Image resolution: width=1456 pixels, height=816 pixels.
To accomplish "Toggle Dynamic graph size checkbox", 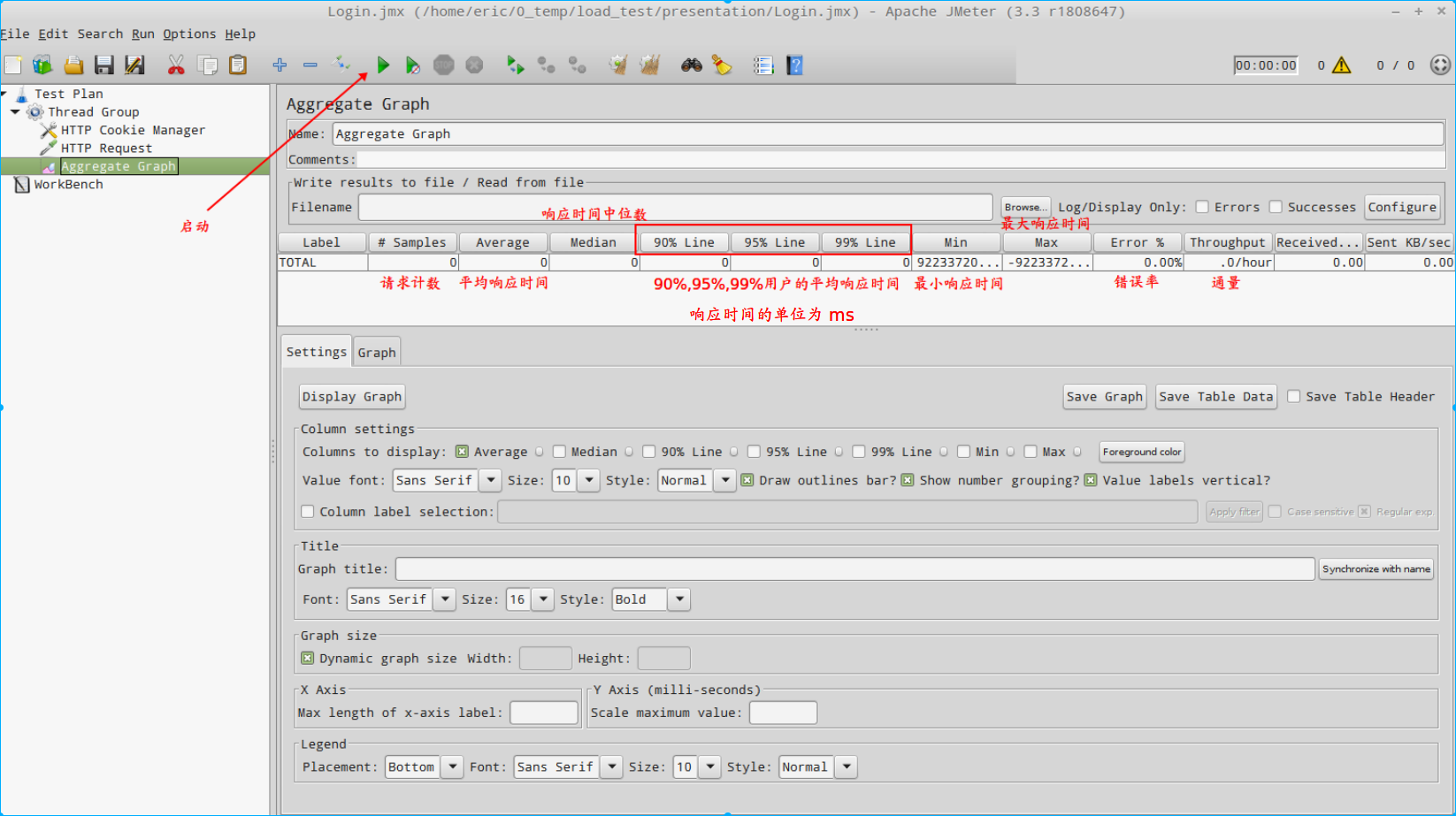I will click(x=308, y=658).
